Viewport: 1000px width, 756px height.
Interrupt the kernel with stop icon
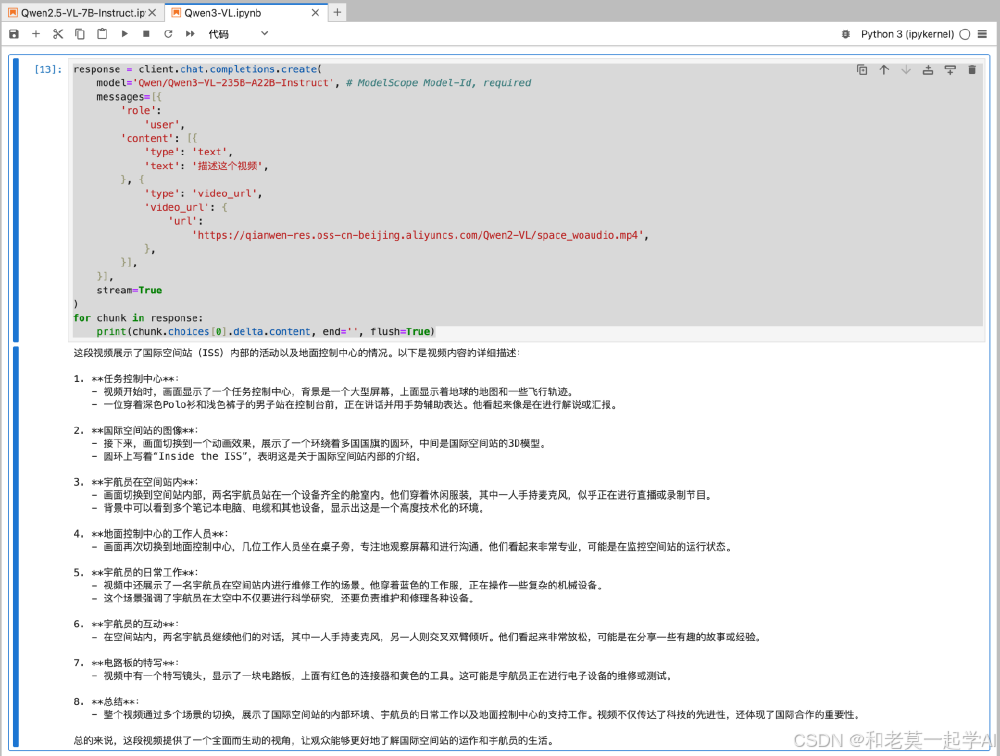[x=146, y=33]
